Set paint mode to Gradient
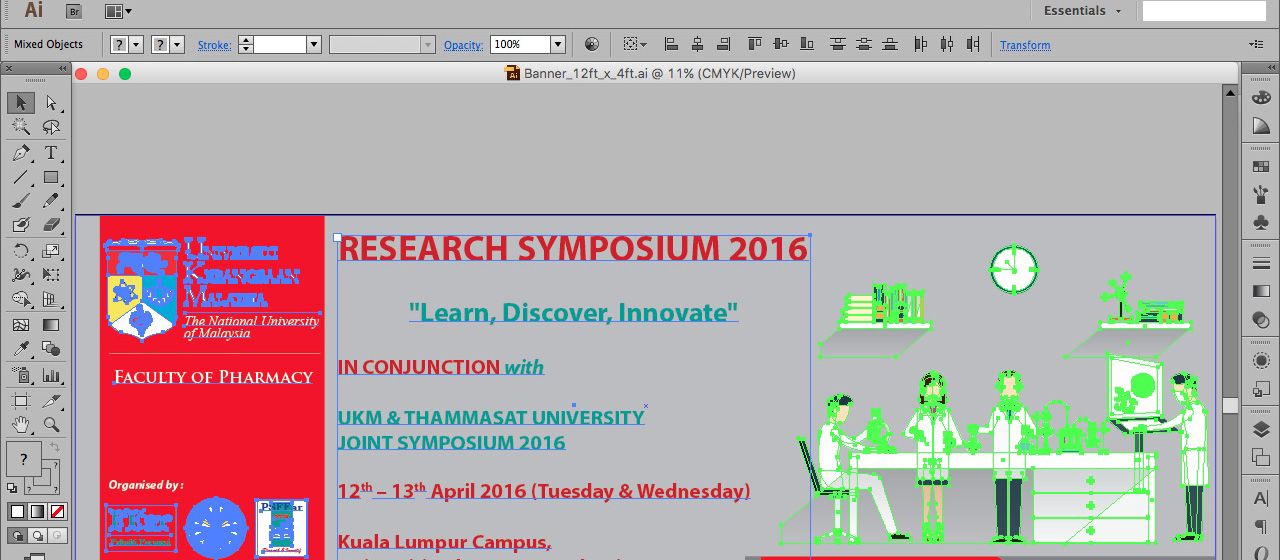Image resolution: width=1280 pixels, height=560 pixels. point(37,511)
